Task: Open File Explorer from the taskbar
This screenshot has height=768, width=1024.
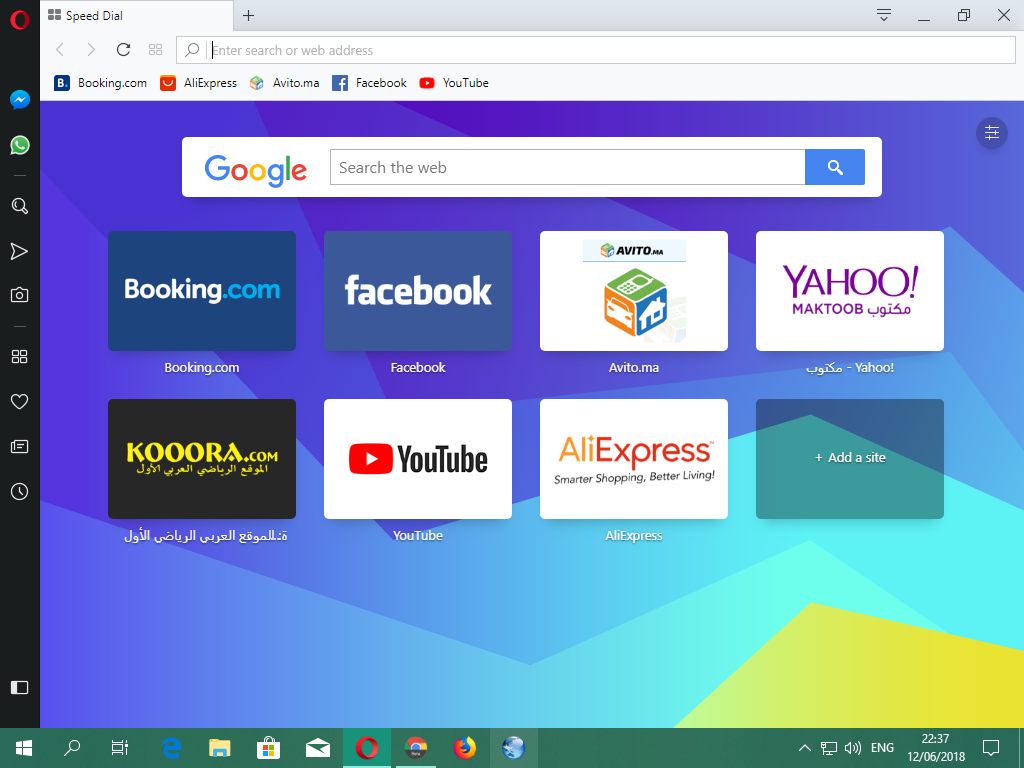Action: tap(220, 748)
